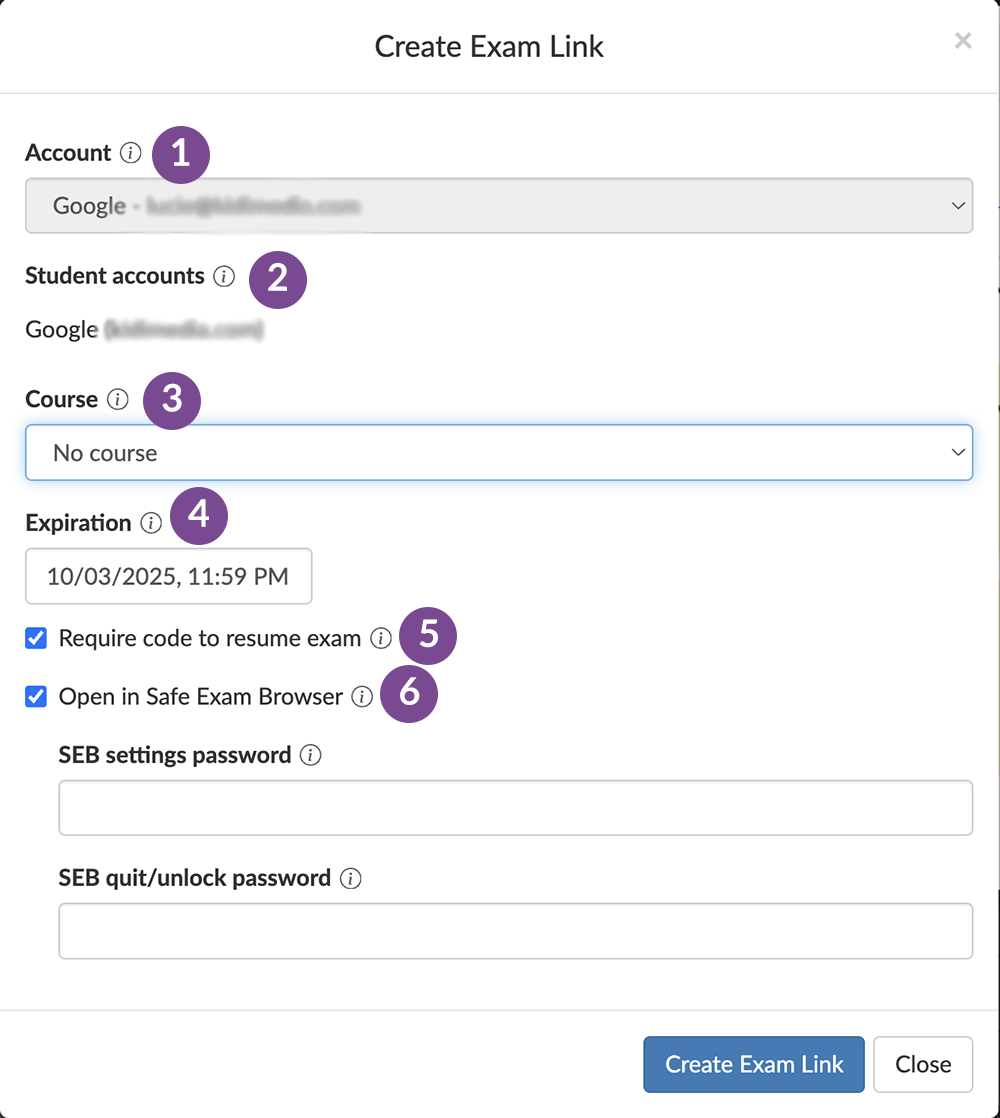Click the info icon beside Require code to resume exam

point(381,637)
